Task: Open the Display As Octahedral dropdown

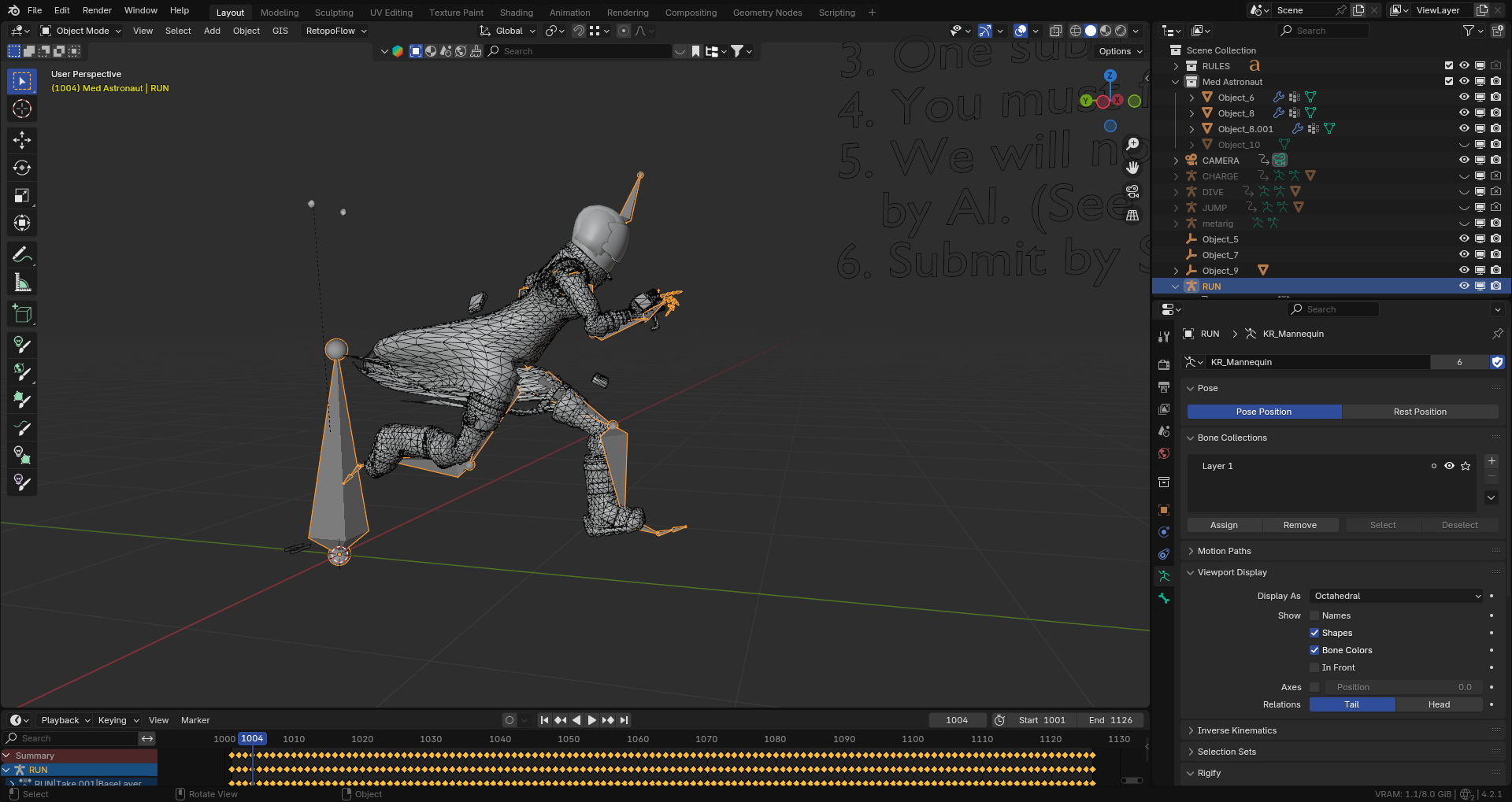Action: point(1397,596)
